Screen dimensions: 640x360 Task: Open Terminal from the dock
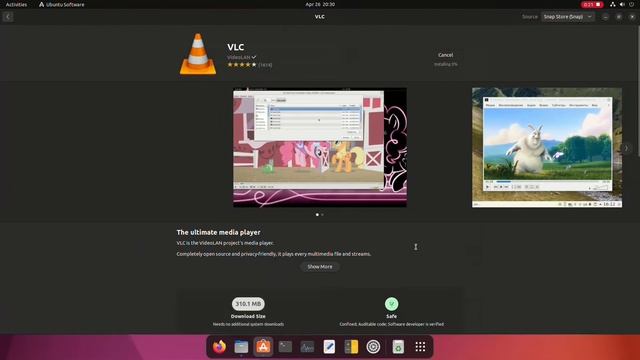[x=285, y=347]
